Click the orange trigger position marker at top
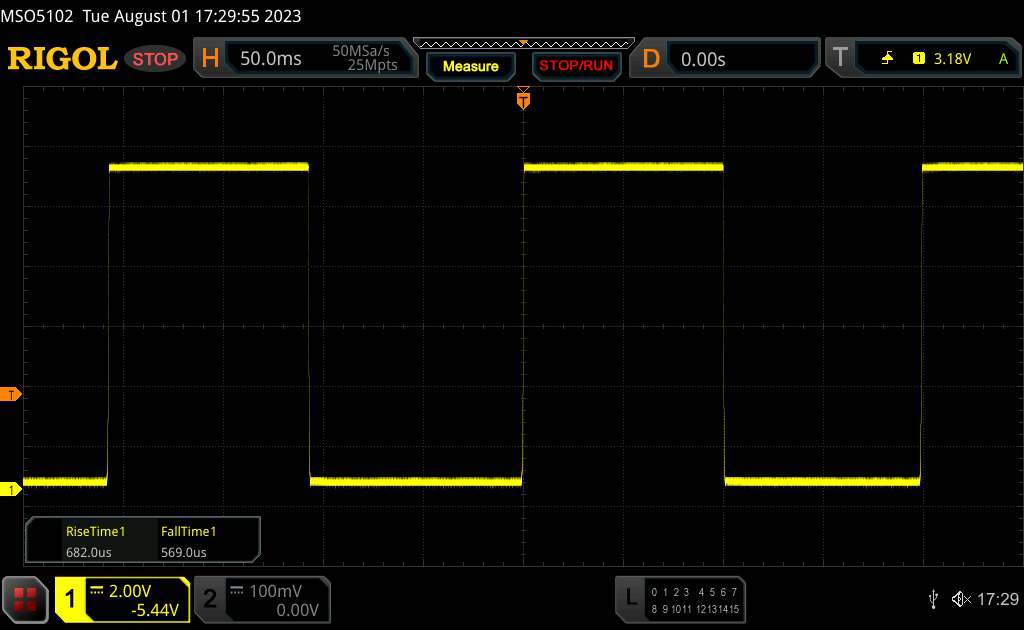Image resolution: width=1024 pixels, height=630 pixels. [523, 99]
